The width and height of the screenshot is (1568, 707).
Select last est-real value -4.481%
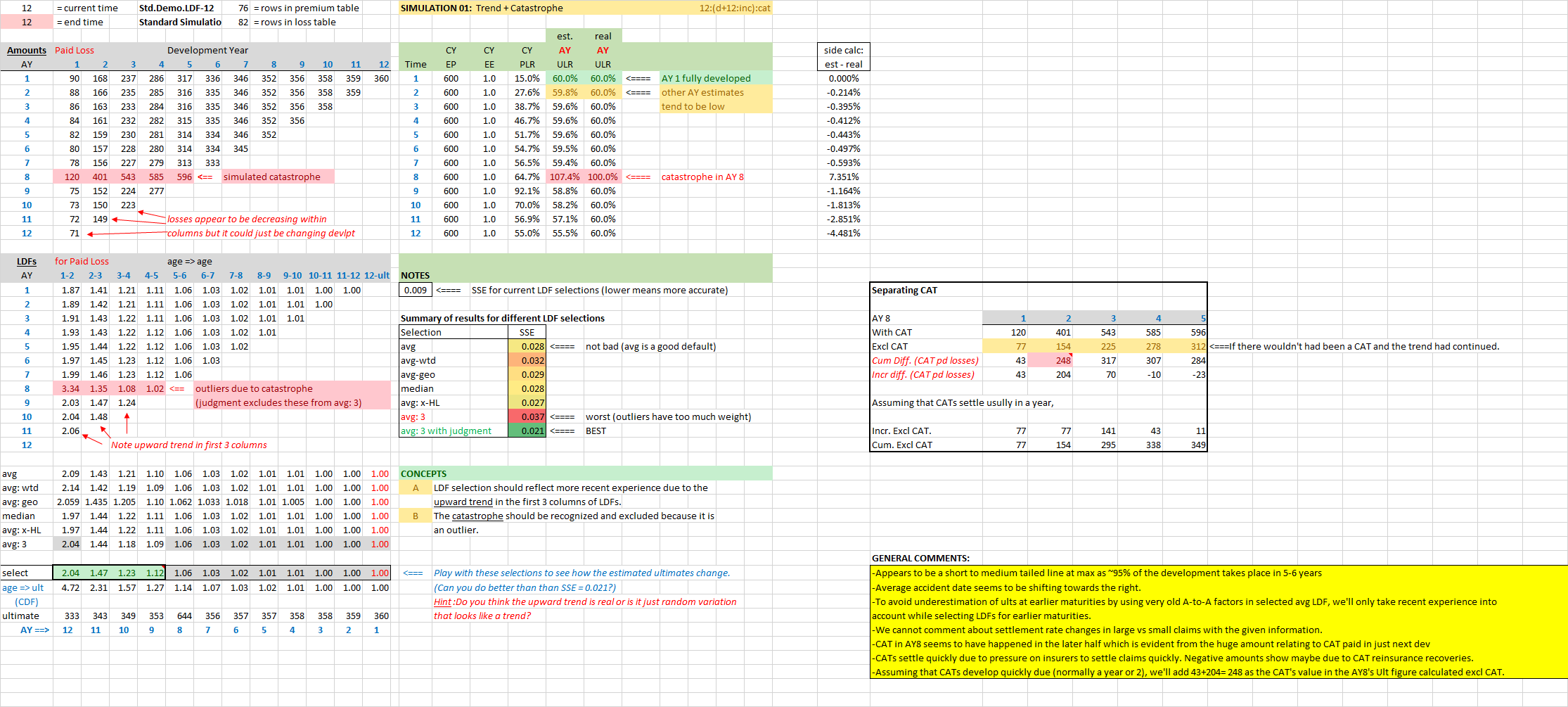pos(844,233)
